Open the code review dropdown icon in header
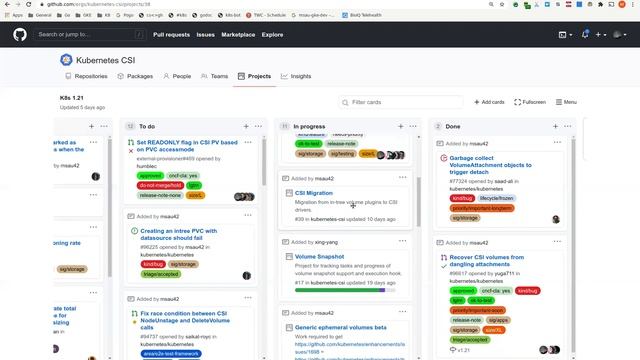This screenshot has width=640, height=360. pos(565,35)
